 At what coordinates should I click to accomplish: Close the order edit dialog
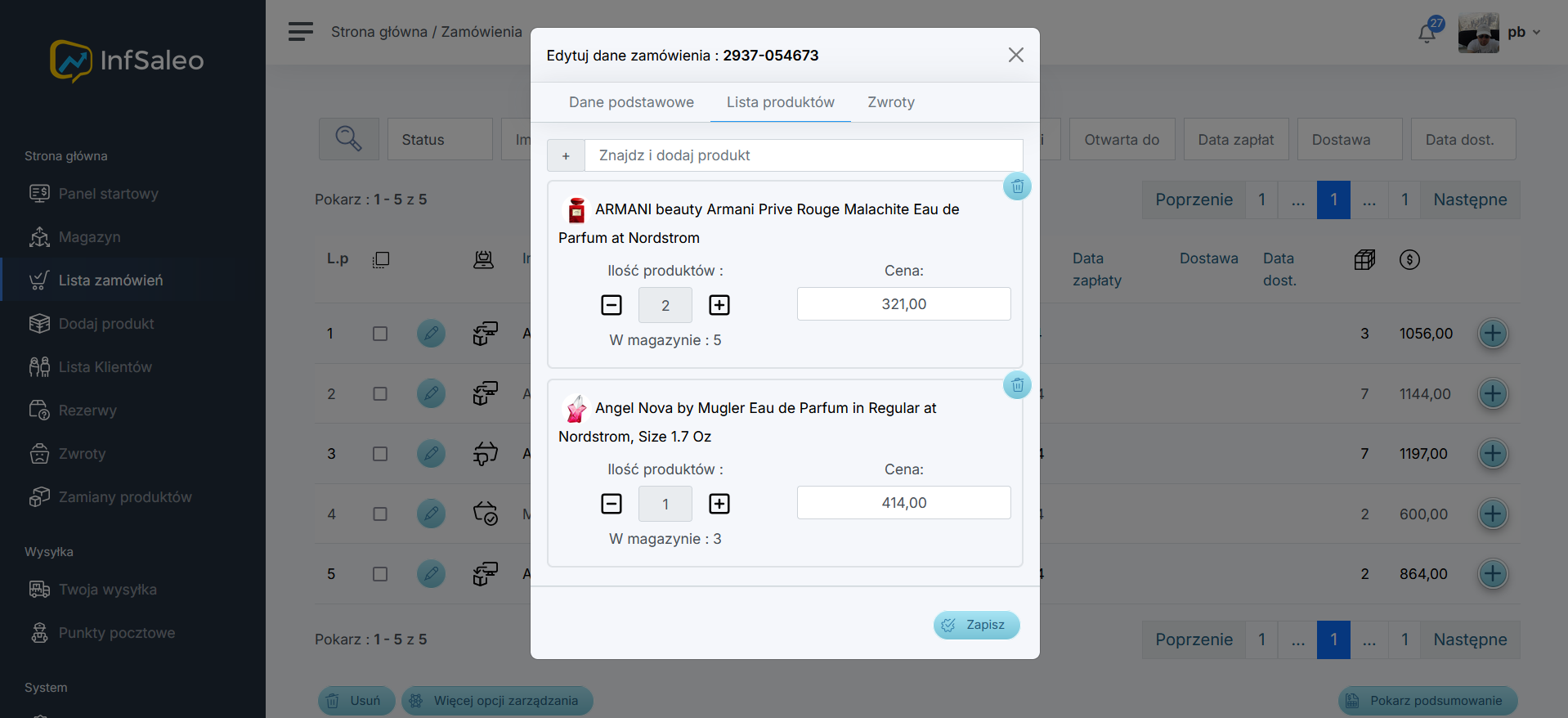click(1016, 55)
